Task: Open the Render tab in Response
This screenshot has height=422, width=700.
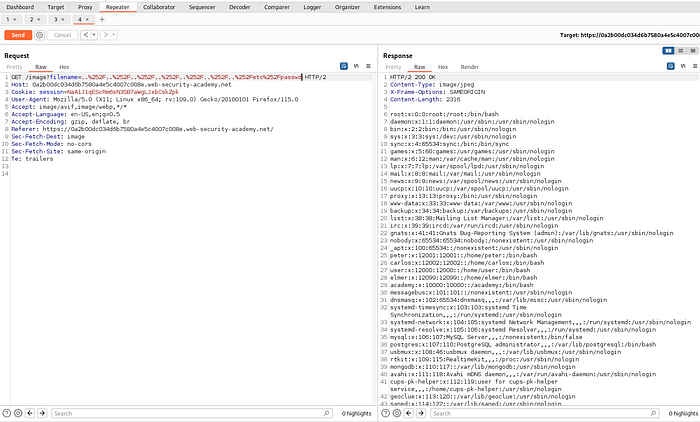Action: coord(469,66)
